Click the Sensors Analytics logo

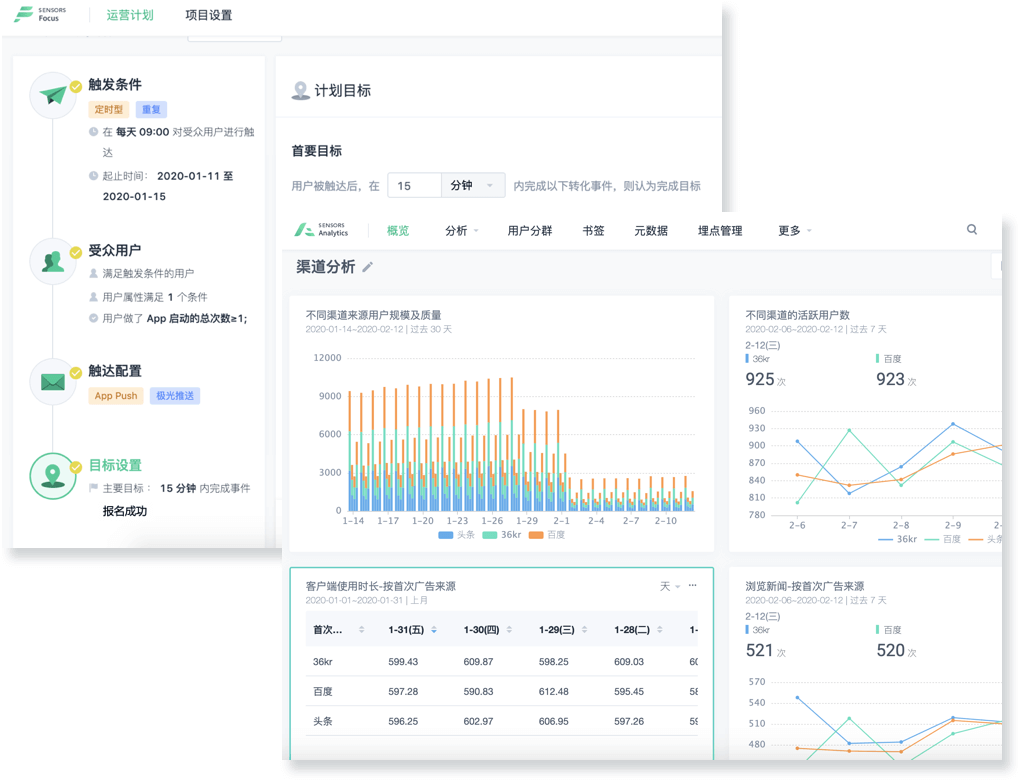click(322, 230)
